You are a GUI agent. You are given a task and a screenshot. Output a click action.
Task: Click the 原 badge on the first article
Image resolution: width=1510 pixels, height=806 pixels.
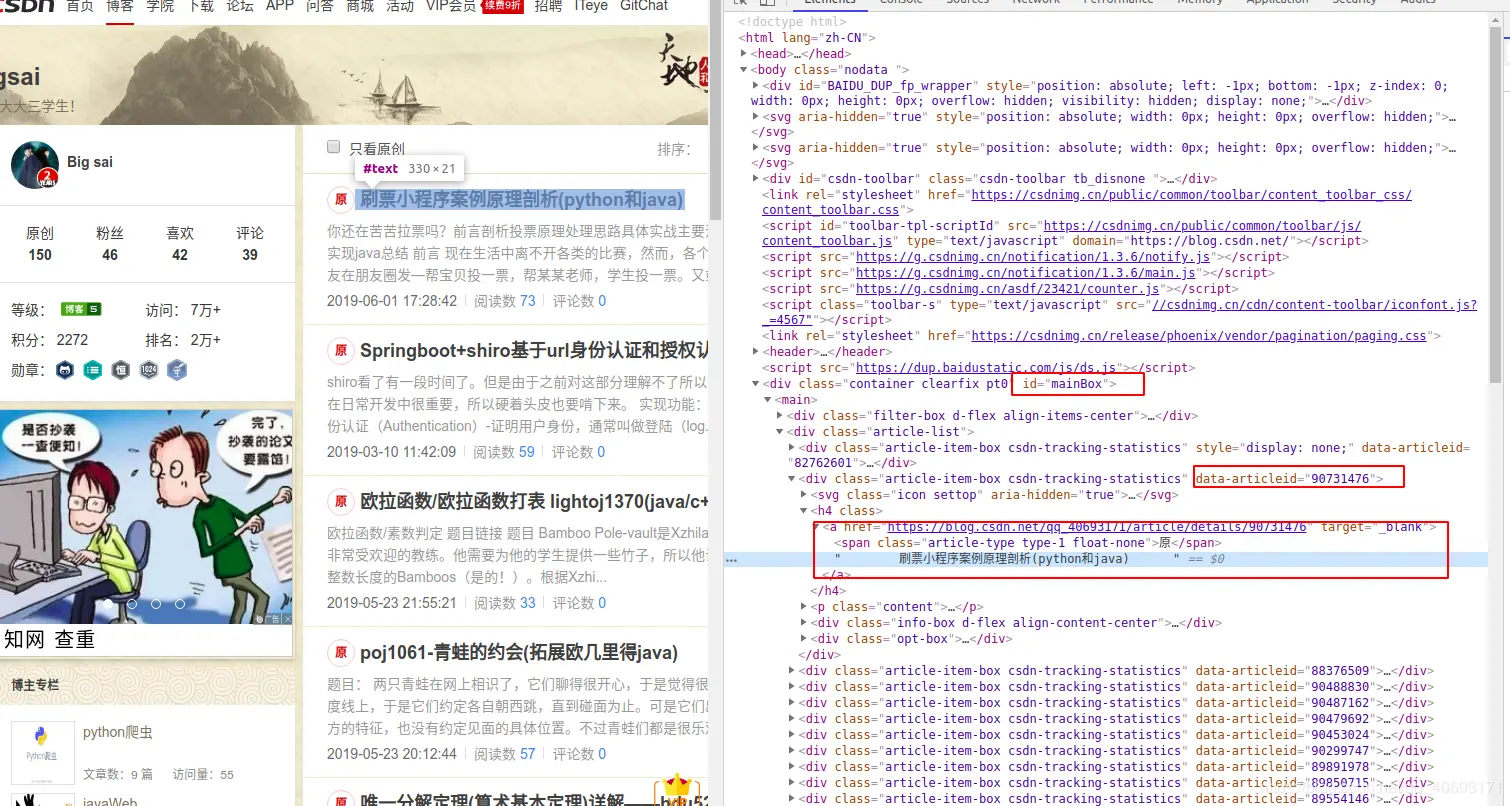point(340,200)
